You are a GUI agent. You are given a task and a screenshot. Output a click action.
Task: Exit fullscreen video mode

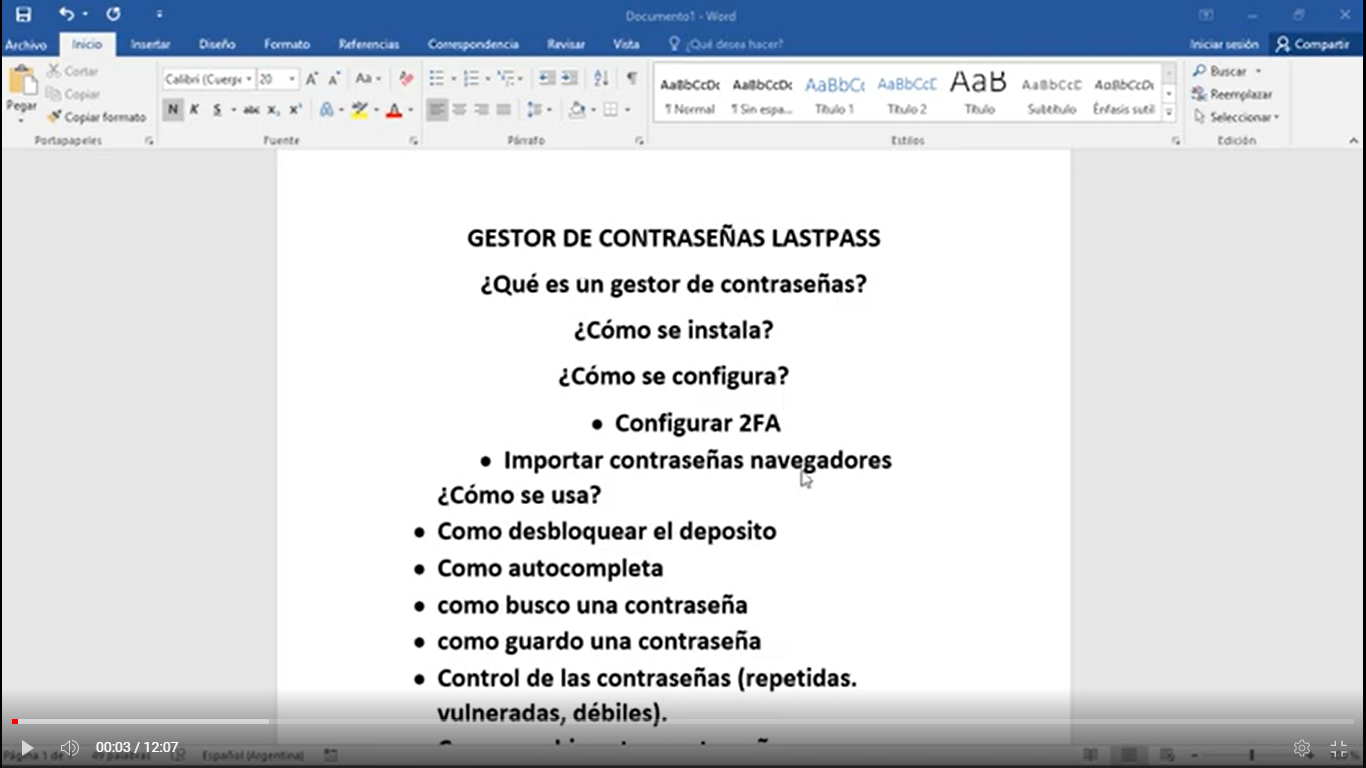[1339, 748]
